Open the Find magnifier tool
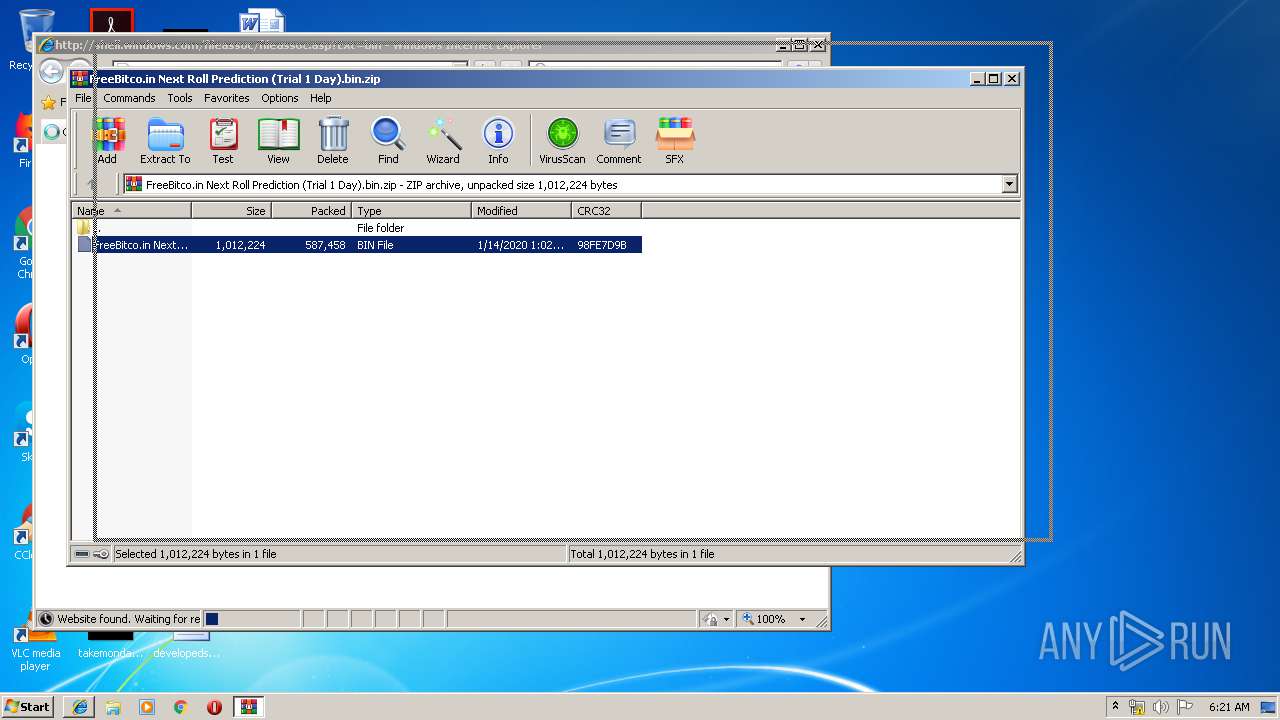The height and width of the screenshot is (720, 1280). pyautogui.click(x=388, y=140)
